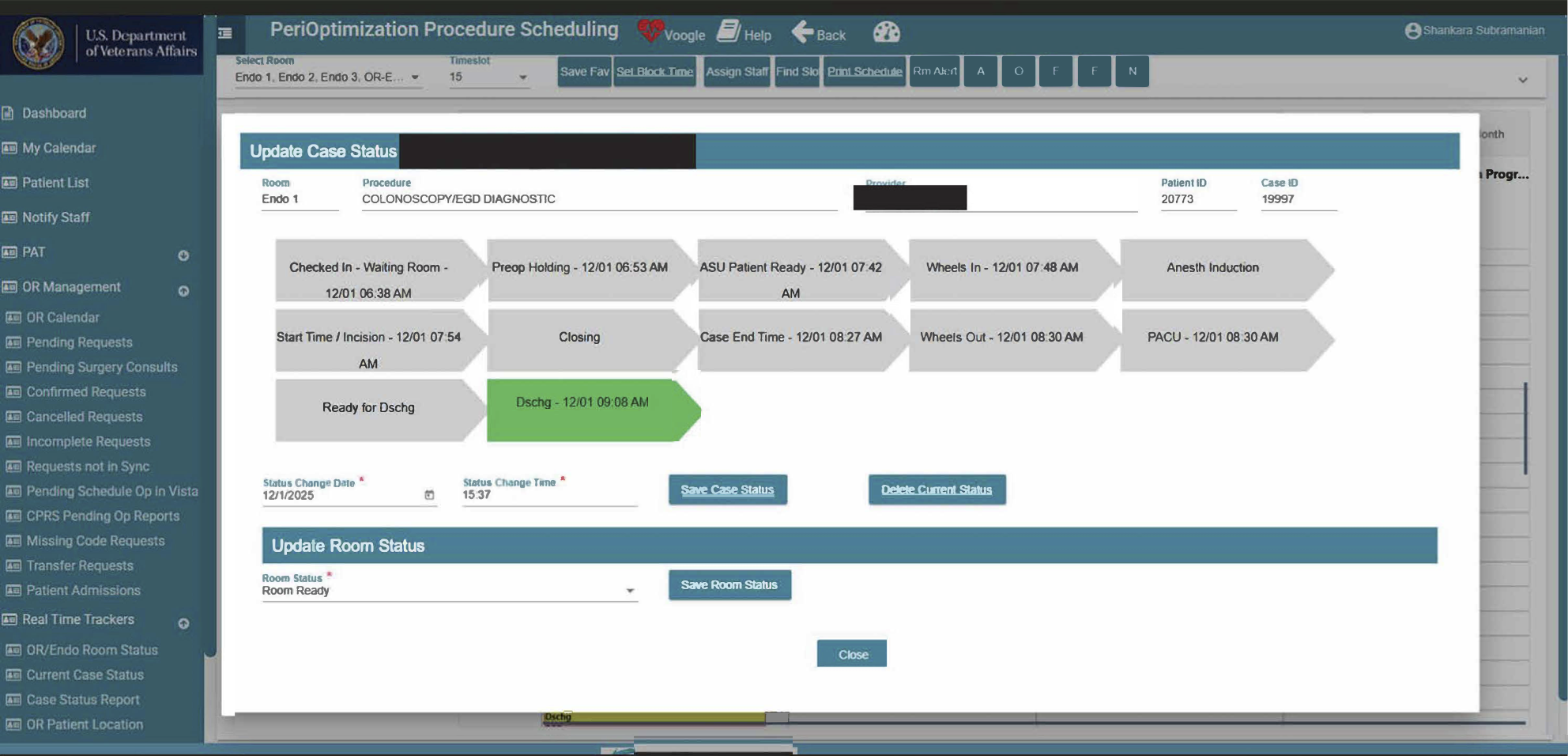Close the Update Case Status dialog
This screenshot has height=756, width=1568.
pyautogui.click(x=852, y=654)
